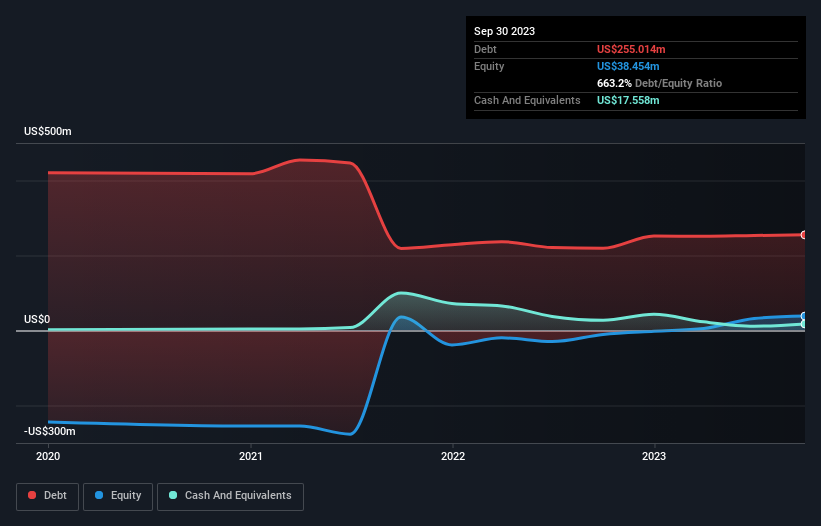Click Cash And Equivalents label in tooltip
The height and width of the screenshot is (526, 821).
(x=527, y=100)
